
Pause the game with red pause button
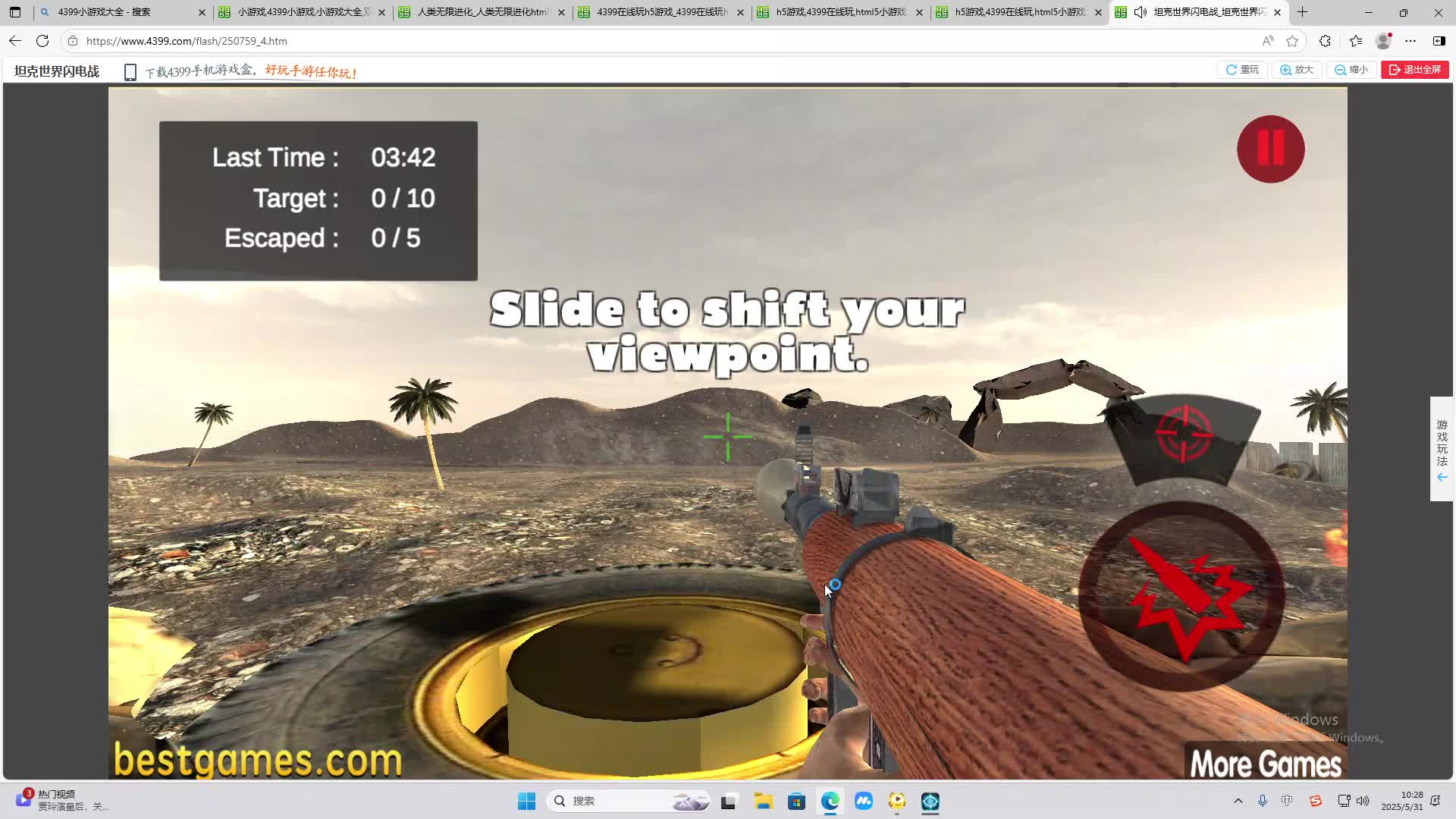1270,149
